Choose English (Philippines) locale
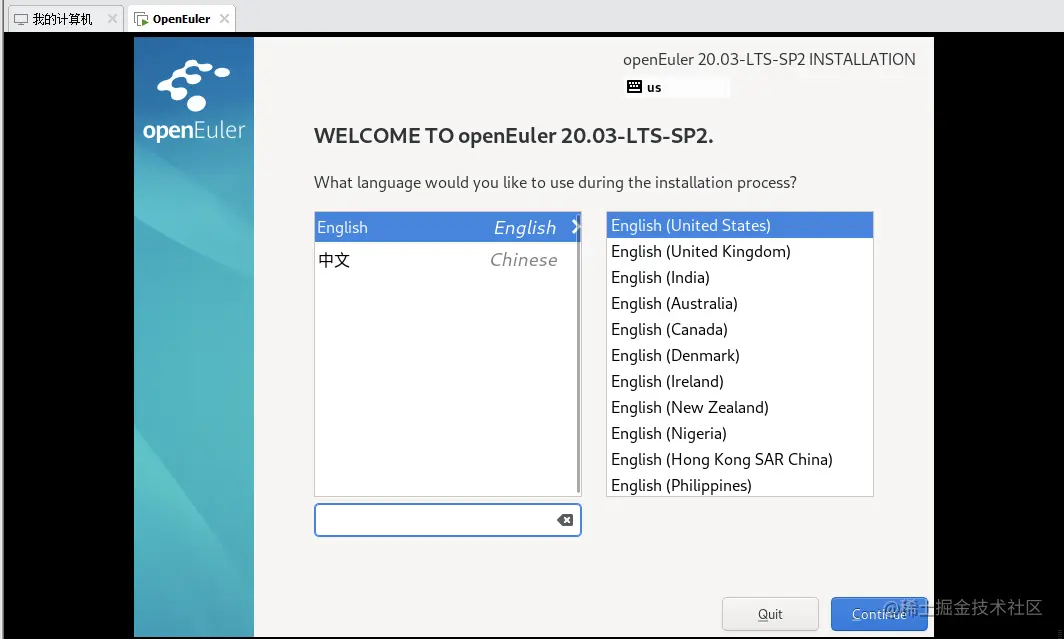 point(740,485)
